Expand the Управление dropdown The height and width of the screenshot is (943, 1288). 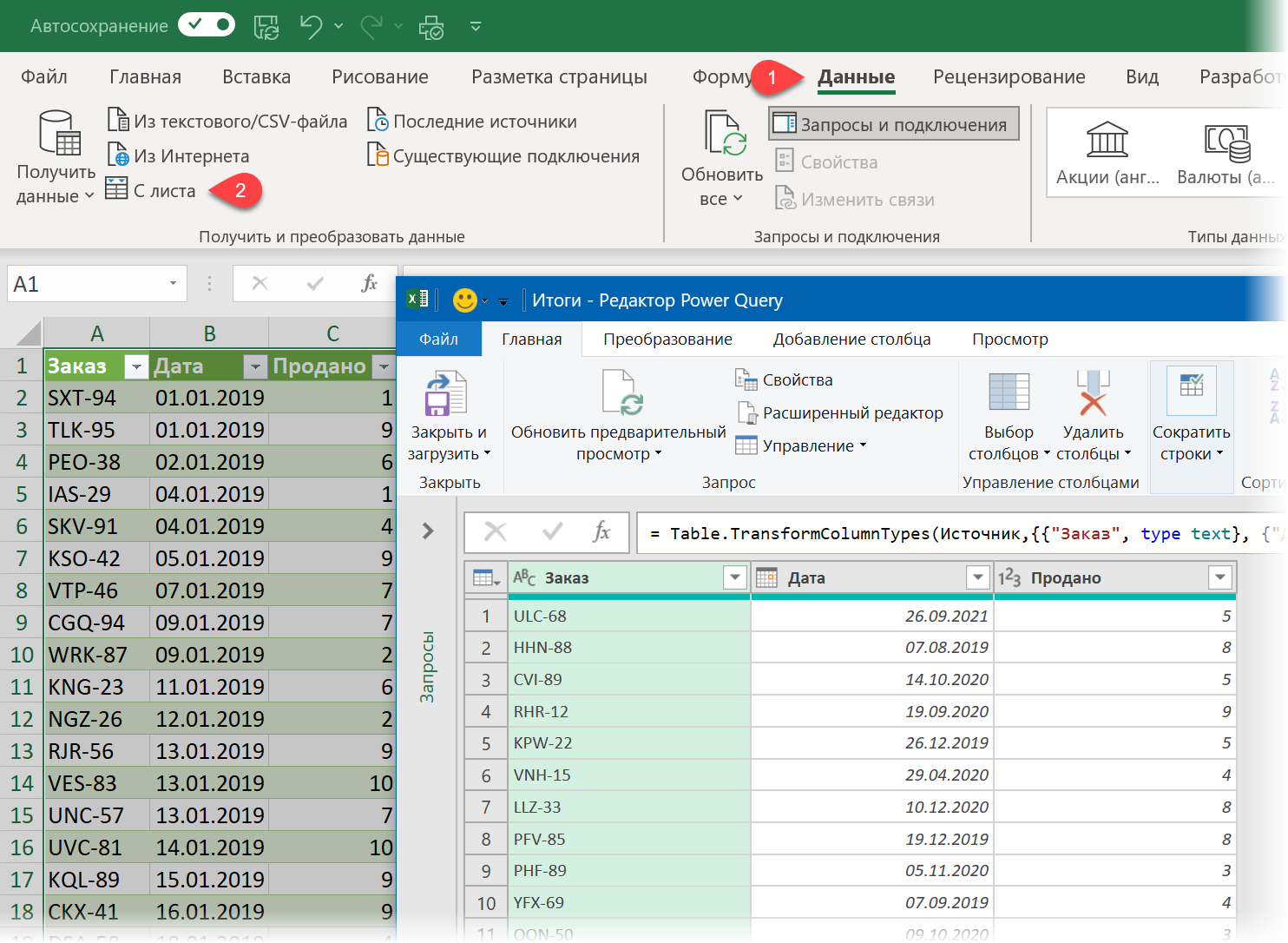pos(801,445)
